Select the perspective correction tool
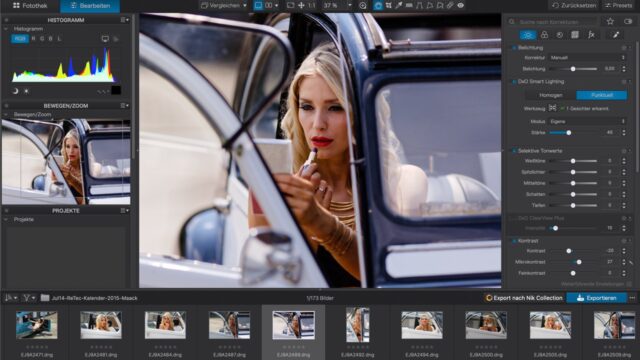This screenshot has width=640, height=360. tap(419, 6)
